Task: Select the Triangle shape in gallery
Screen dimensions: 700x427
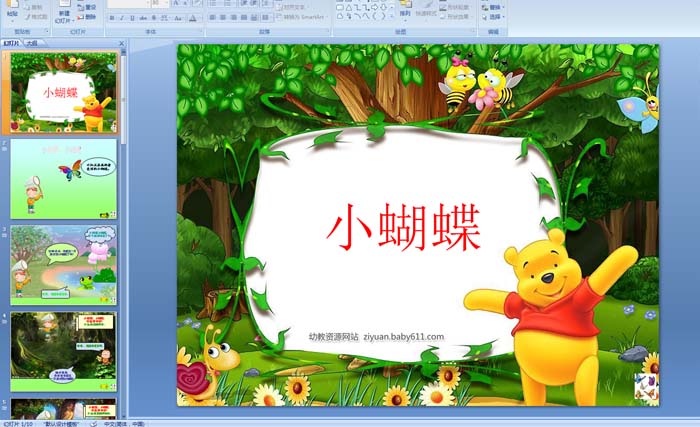Action: [x=349, y=8]
